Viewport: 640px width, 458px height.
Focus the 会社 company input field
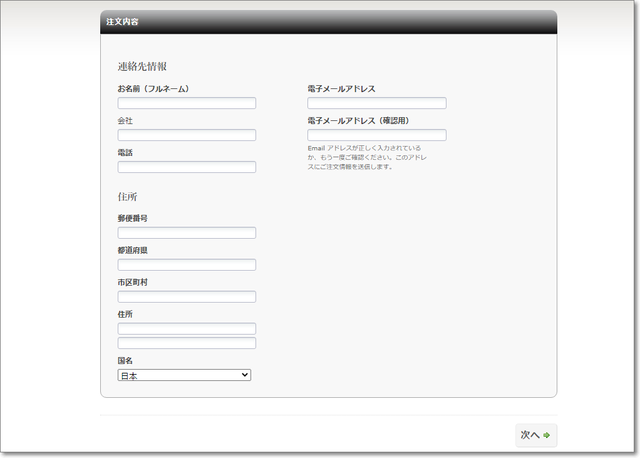187,135
